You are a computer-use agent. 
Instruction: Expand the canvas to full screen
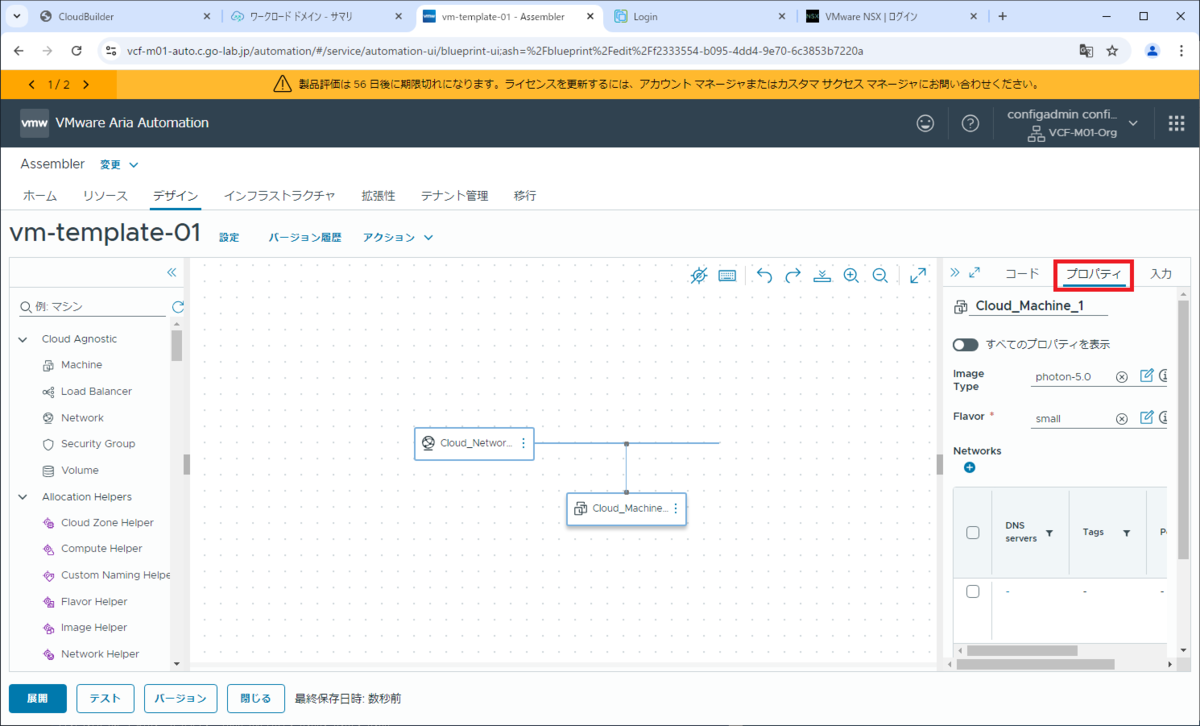click(x=918, y=275)
